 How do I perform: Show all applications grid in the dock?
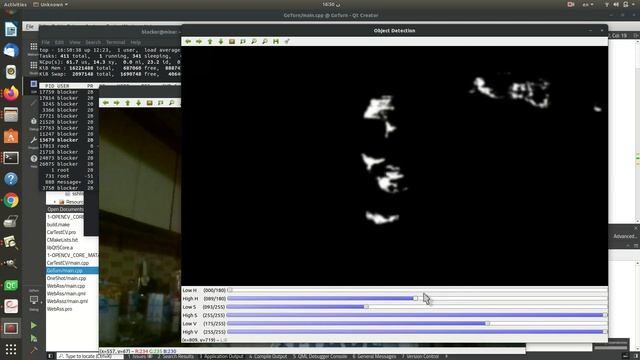[11, 349]
